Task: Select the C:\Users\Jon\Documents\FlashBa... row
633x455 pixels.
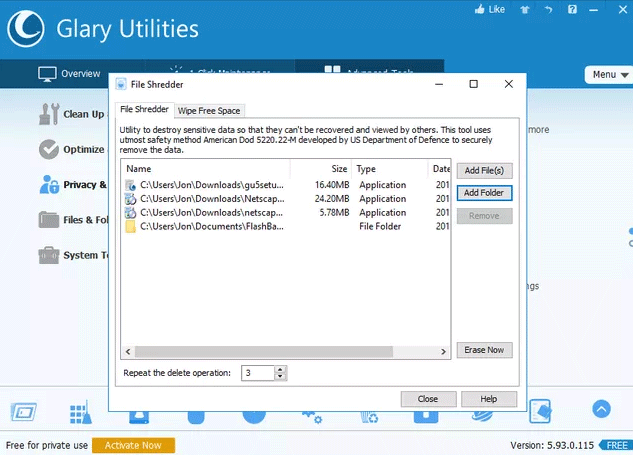Action: [286, 226]
